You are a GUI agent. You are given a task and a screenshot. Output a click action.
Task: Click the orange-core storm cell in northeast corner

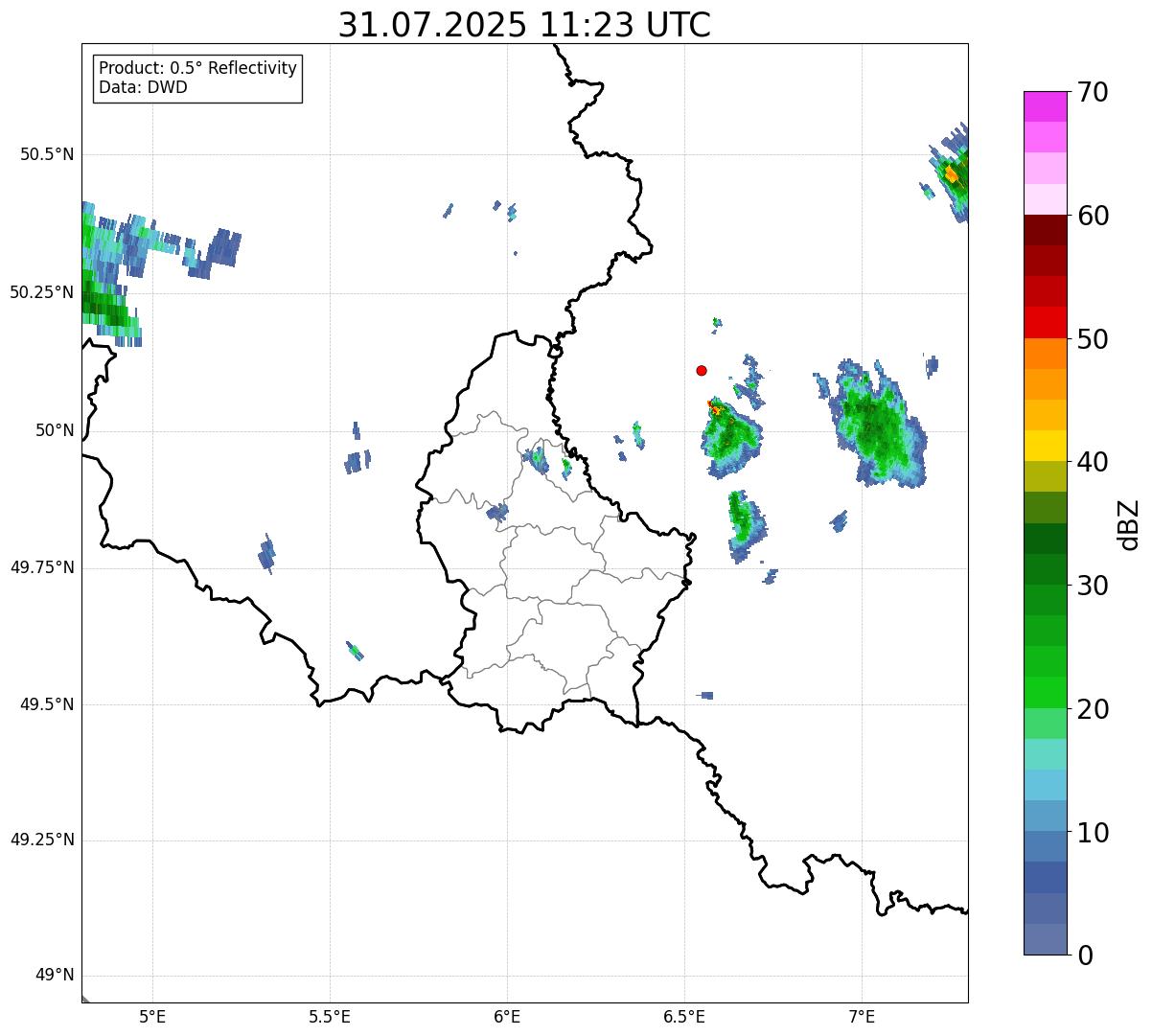click(x=951, y=173)
